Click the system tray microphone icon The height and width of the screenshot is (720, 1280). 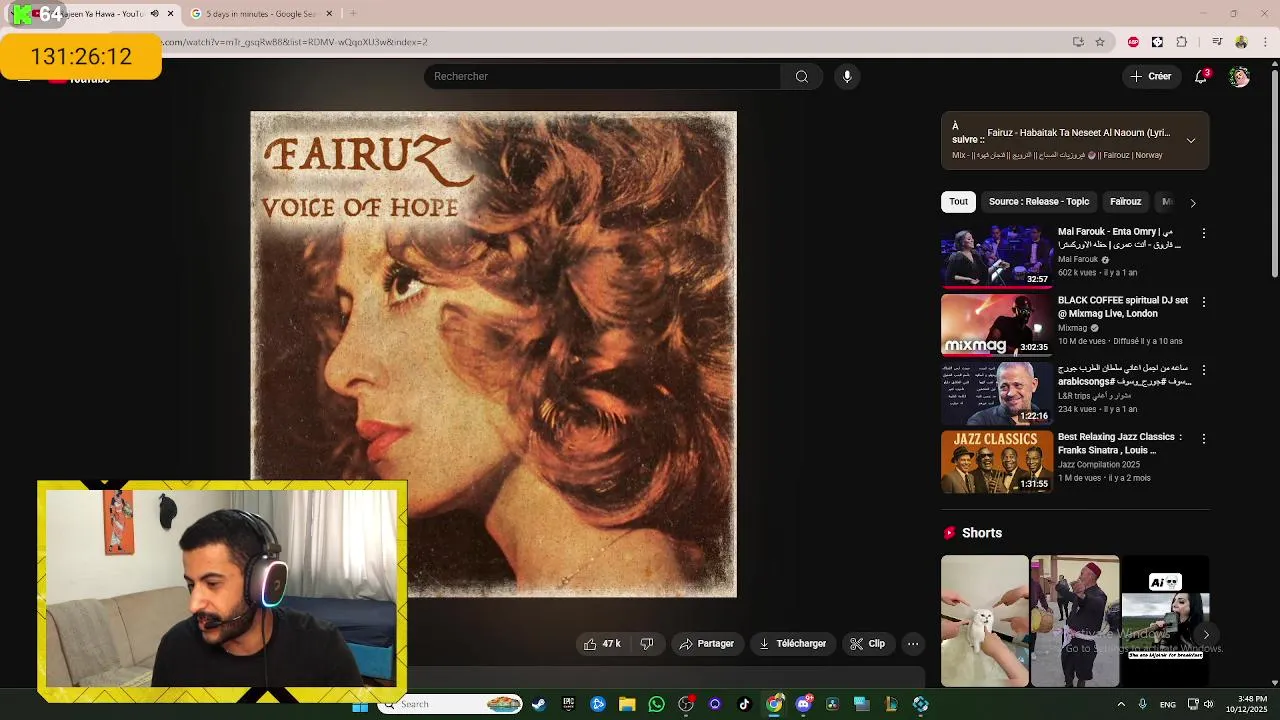(1143, 705)
